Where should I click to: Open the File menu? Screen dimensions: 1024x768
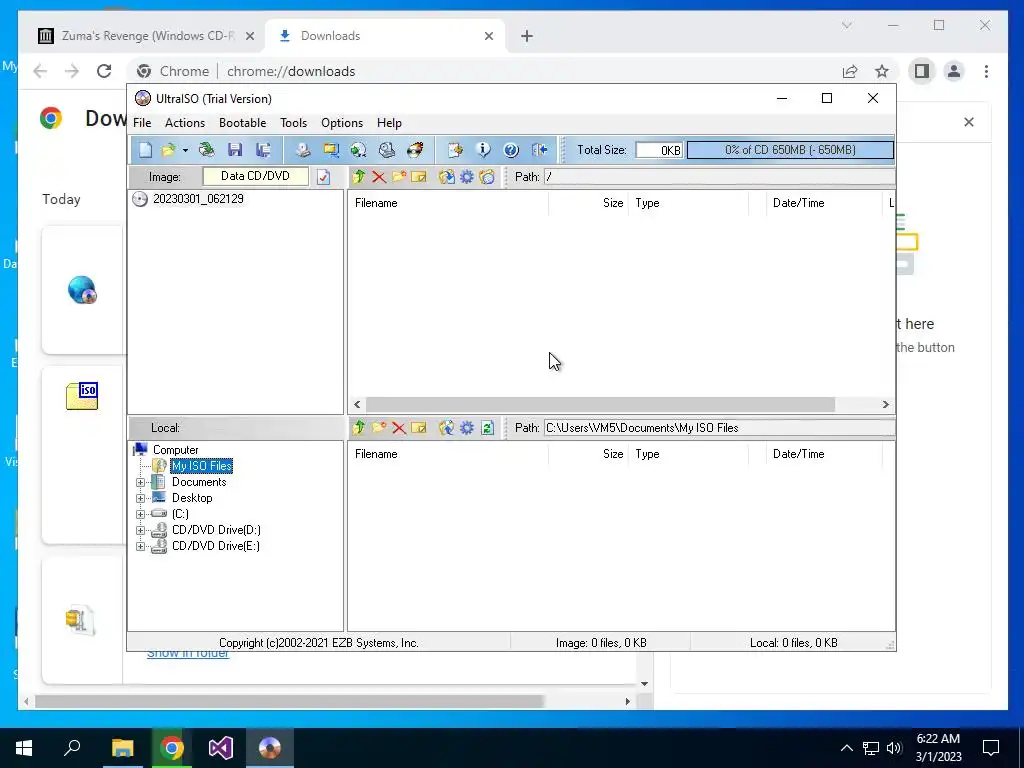pyautogui.click(x=142, y=123)
